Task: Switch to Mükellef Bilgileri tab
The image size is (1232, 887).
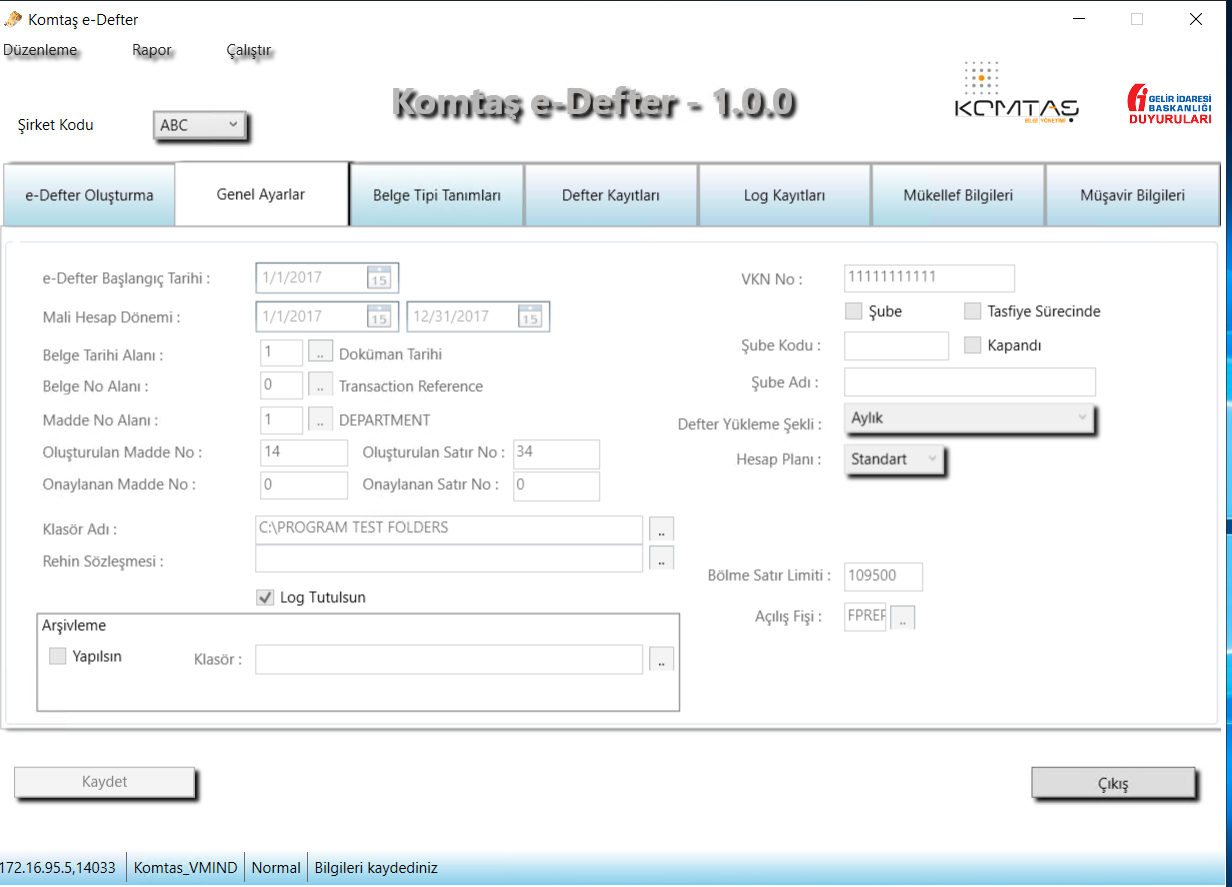Action: tap(958, 195)
